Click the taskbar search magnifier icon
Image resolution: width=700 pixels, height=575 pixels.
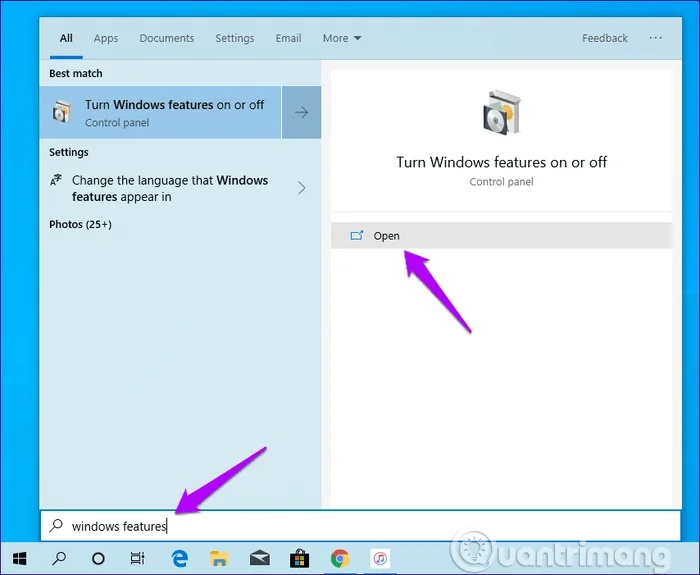[x=59, y=558]
